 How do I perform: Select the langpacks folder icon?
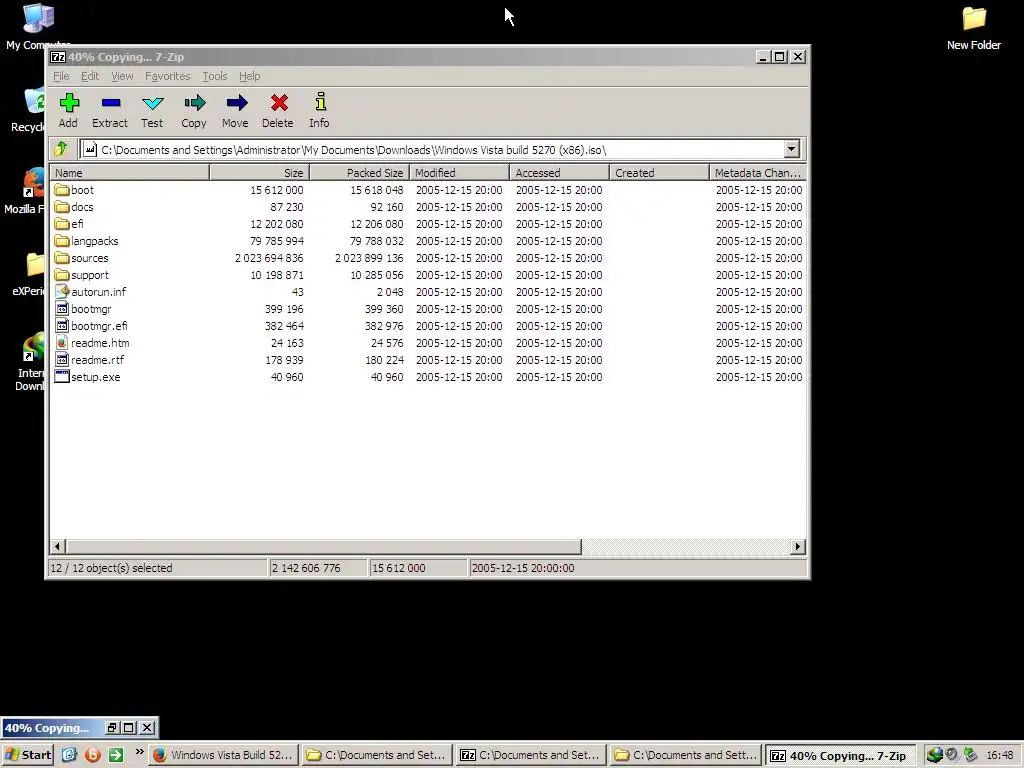pyautogui.click(x=62, y=241)
